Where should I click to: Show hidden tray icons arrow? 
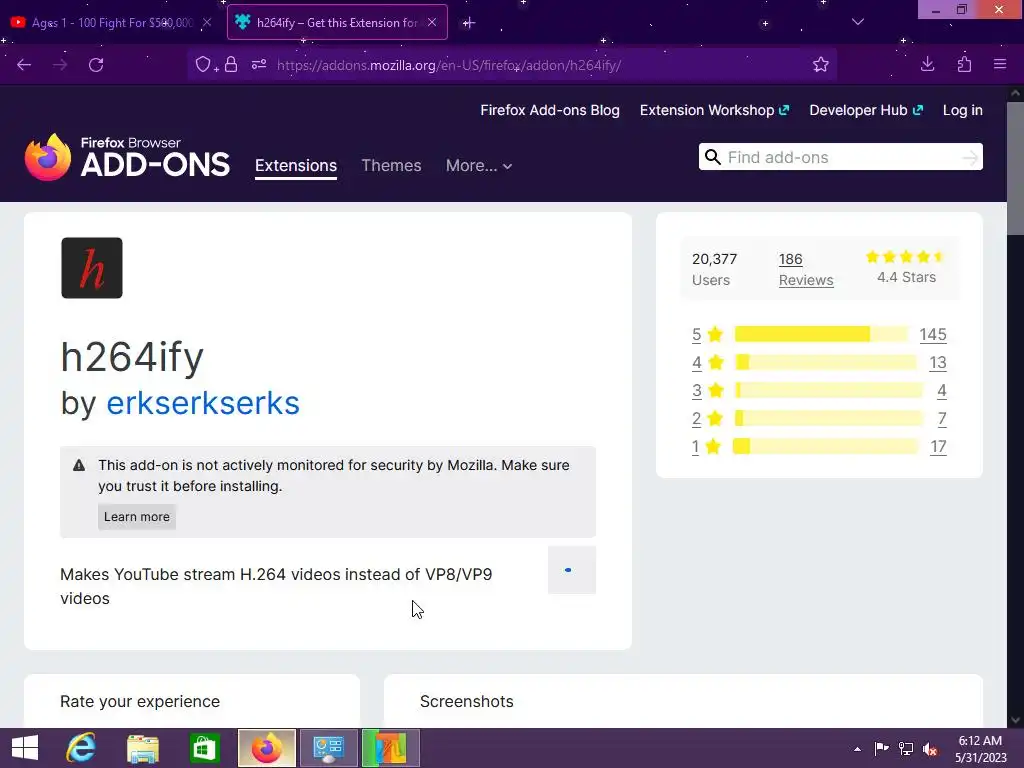click(857, 749)
